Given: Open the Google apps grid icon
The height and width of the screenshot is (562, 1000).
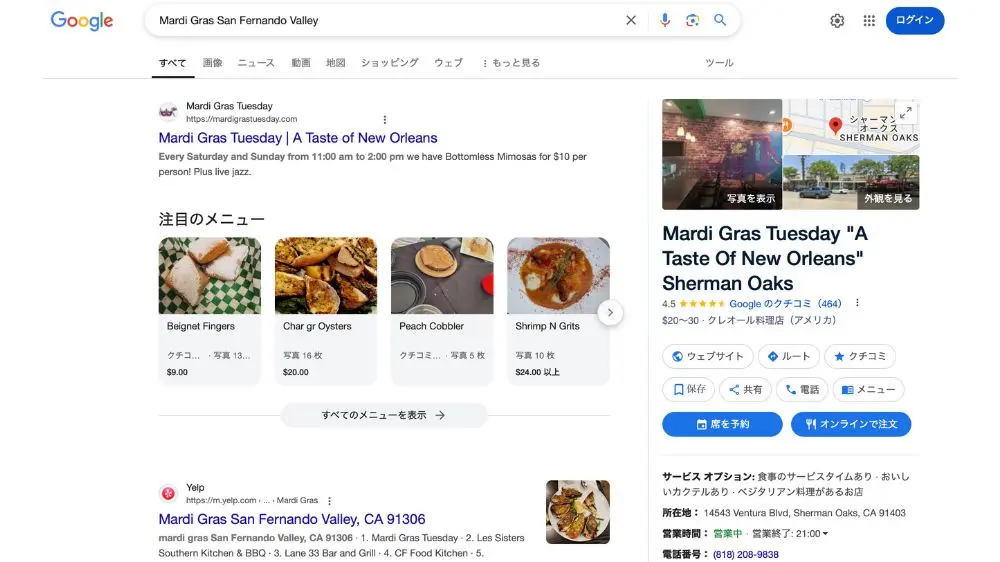Looking at the screenshot, I should (x=869, y=21).
